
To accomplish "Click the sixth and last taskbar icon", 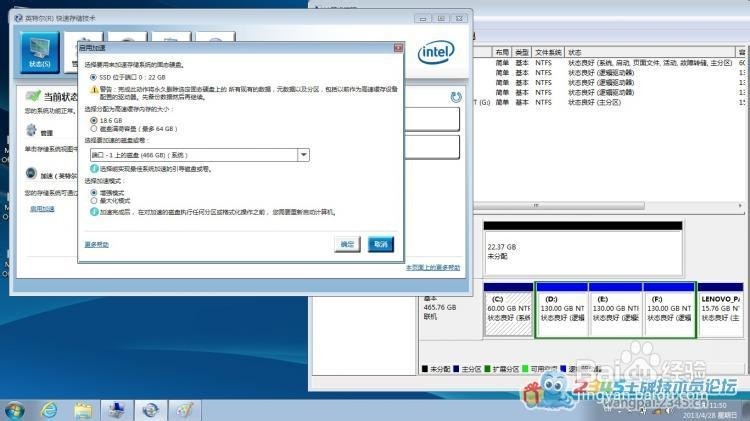I will (184, 410).
